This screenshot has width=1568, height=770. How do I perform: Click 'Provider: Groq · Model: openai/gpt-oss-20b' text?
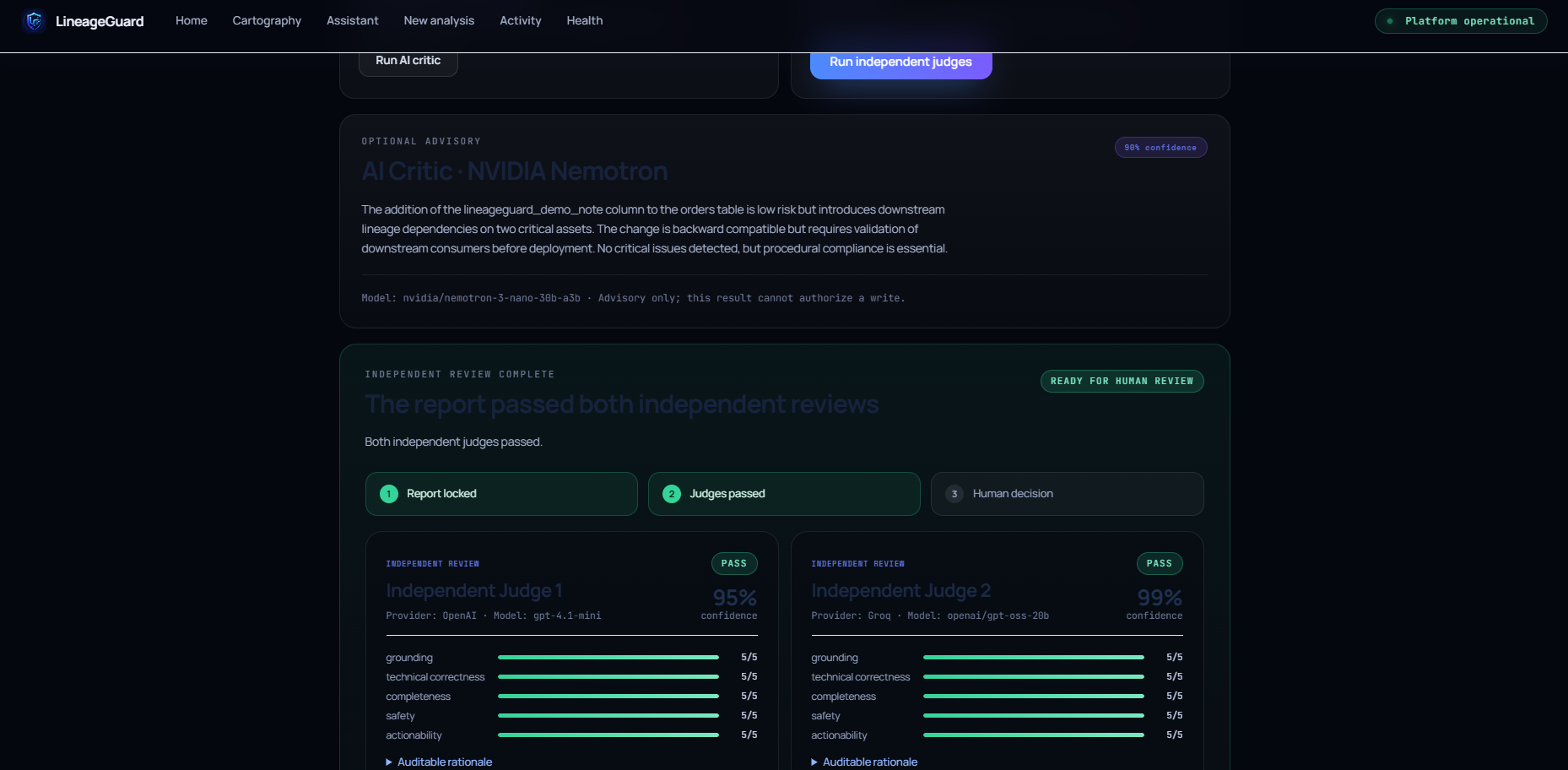tap(930, 615)
